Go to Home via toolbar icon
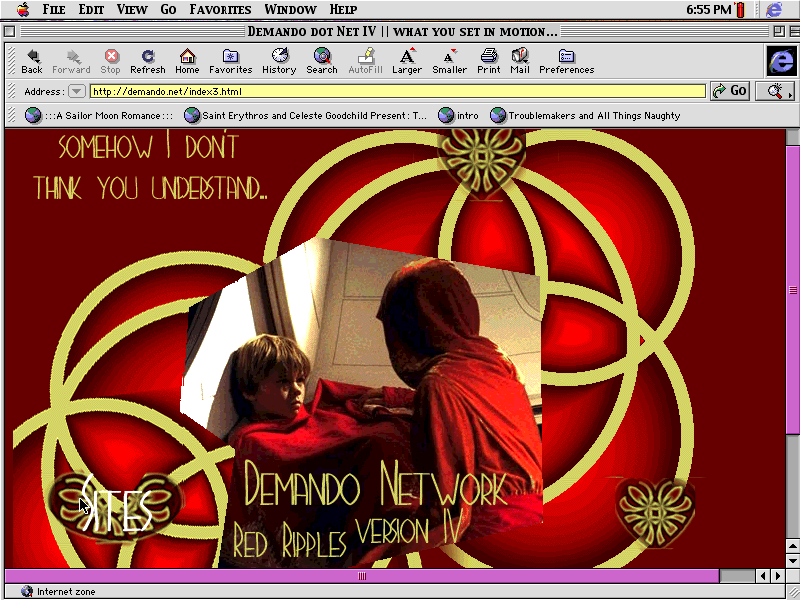 coord(187,57)
